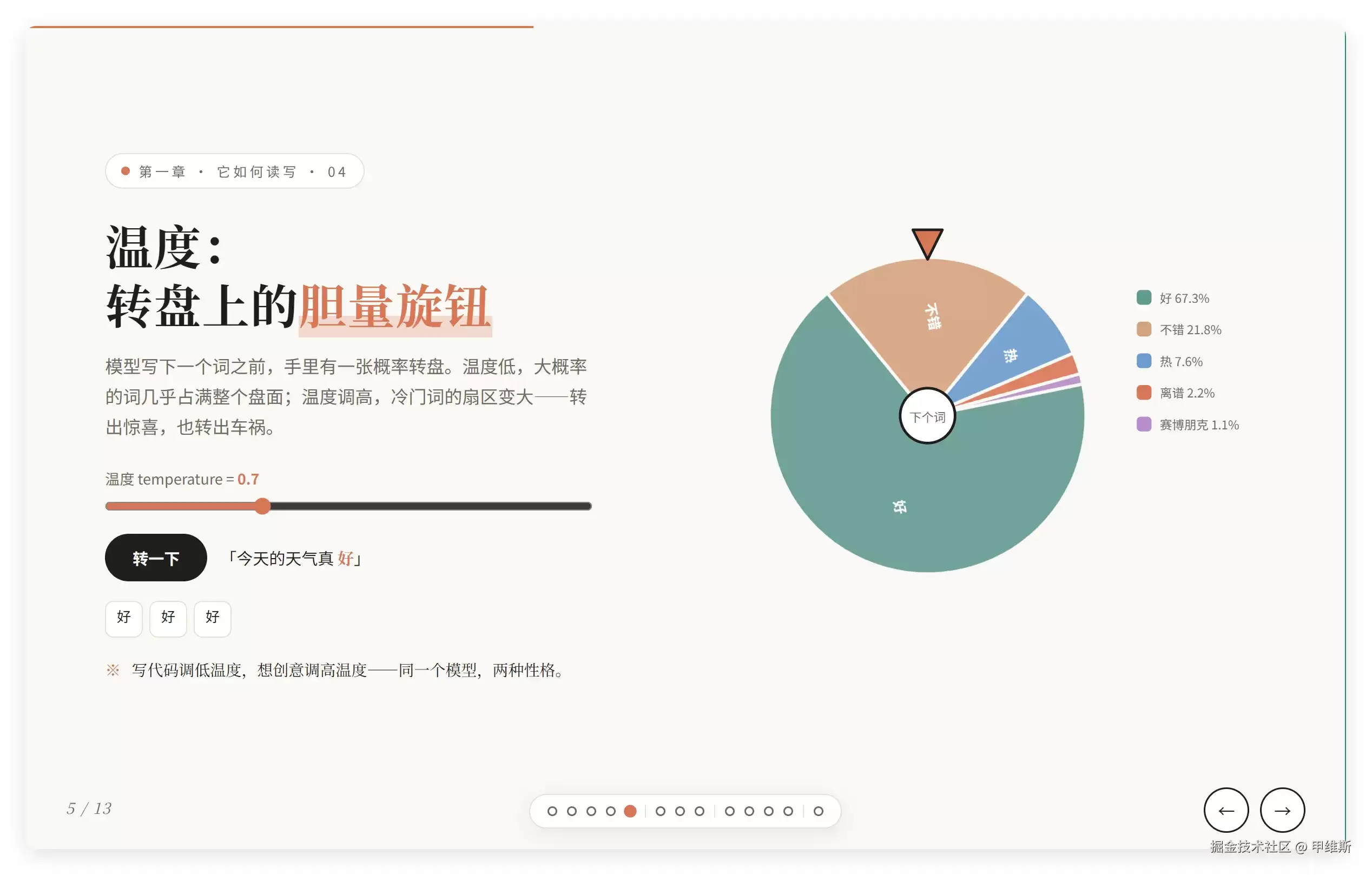Select the green 好 legend swatch
The width and height of the screenshot is (1372, 875).
(1144, 297)
